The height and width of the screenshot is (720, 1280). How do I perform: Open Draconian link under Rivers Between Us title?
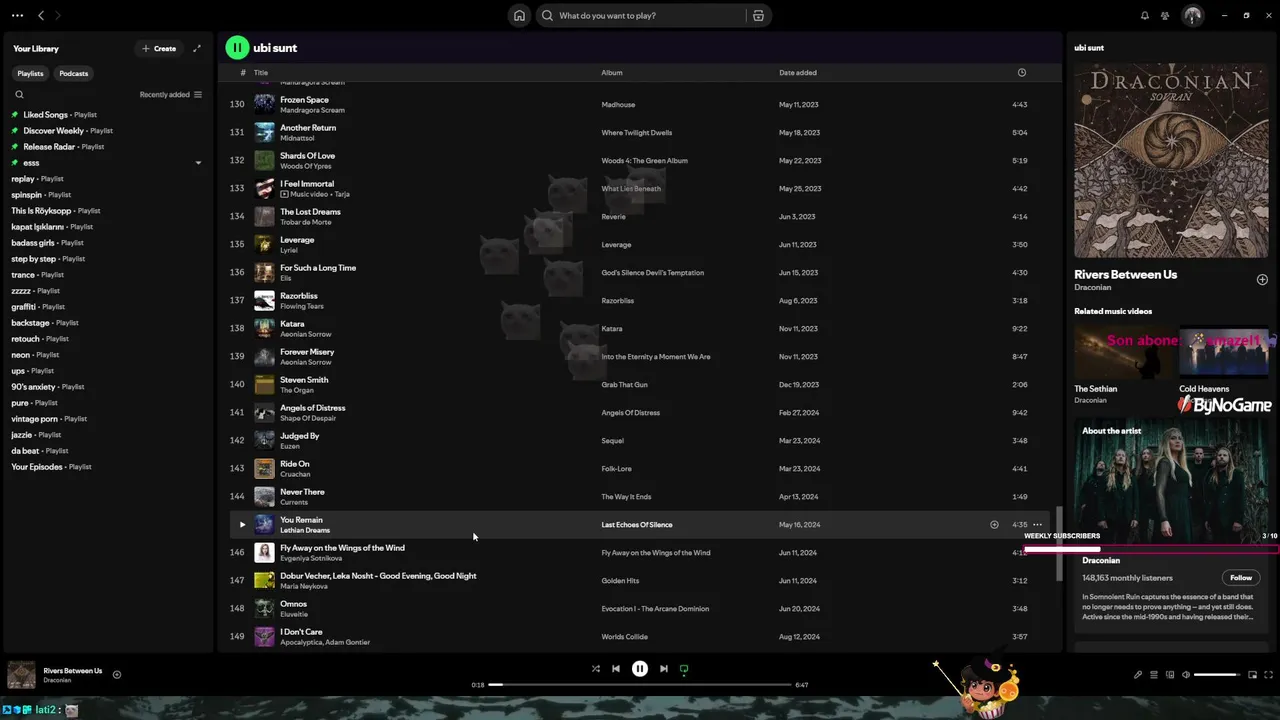(1092, 287)
